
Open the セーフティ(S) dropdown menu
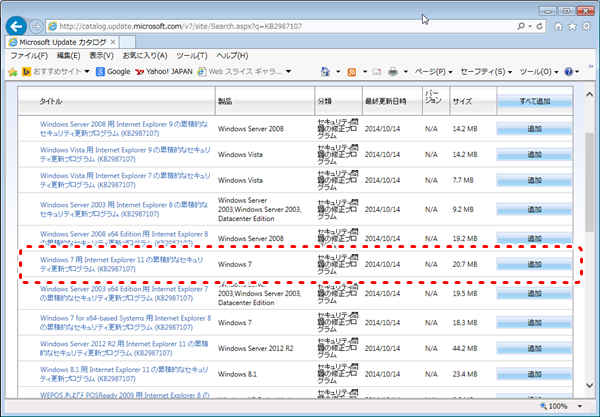[486, 72]
